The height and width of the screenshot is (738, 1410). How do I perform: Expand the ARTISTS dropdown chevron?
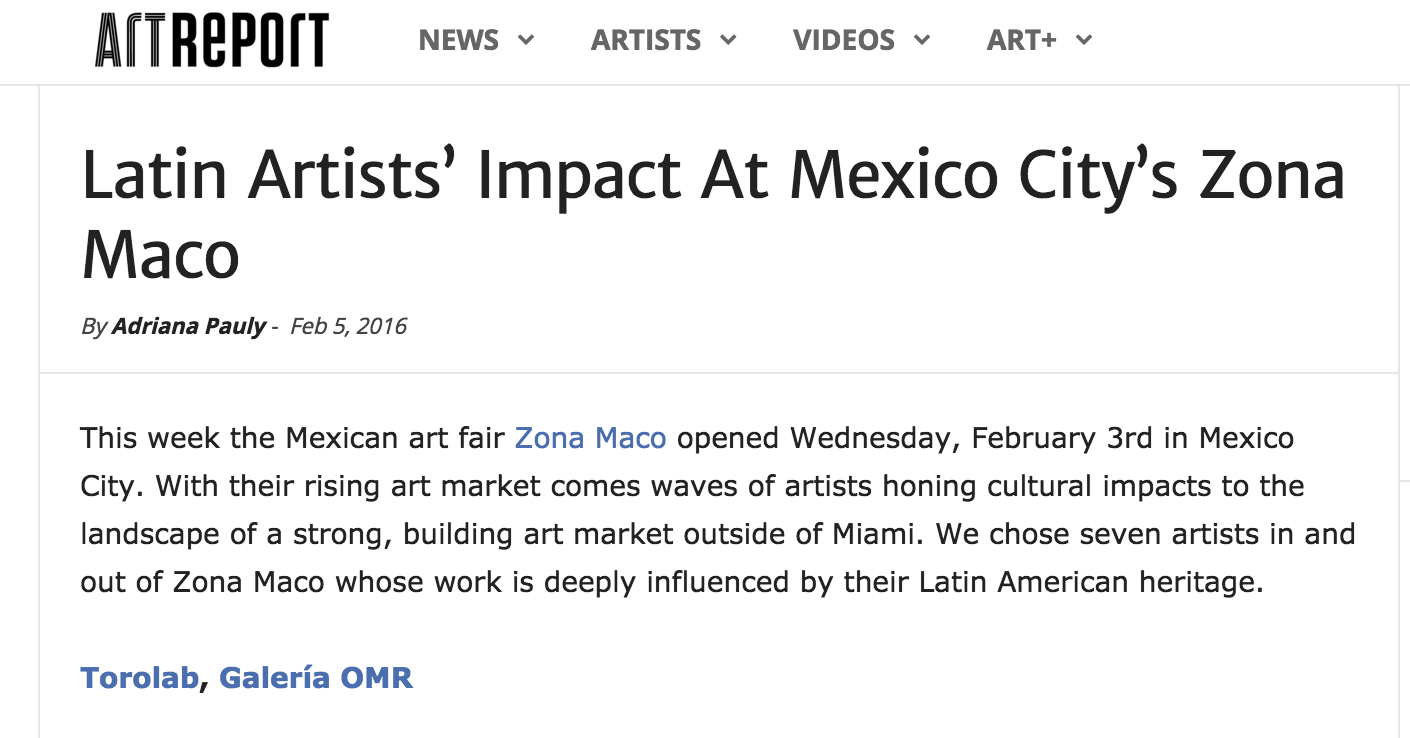coord(728,41)
